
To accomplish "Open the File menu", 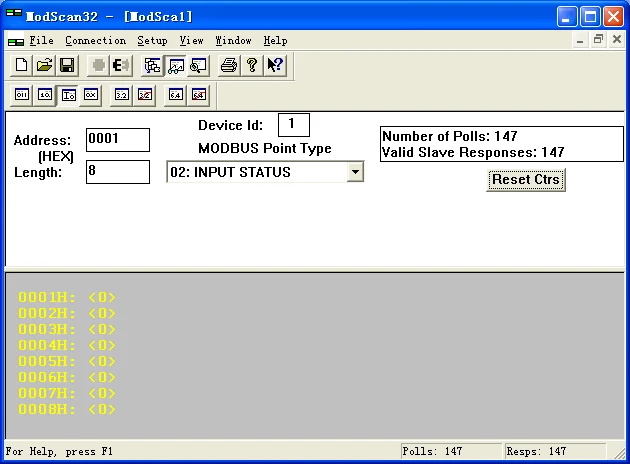I will click(x=41, y=41).
